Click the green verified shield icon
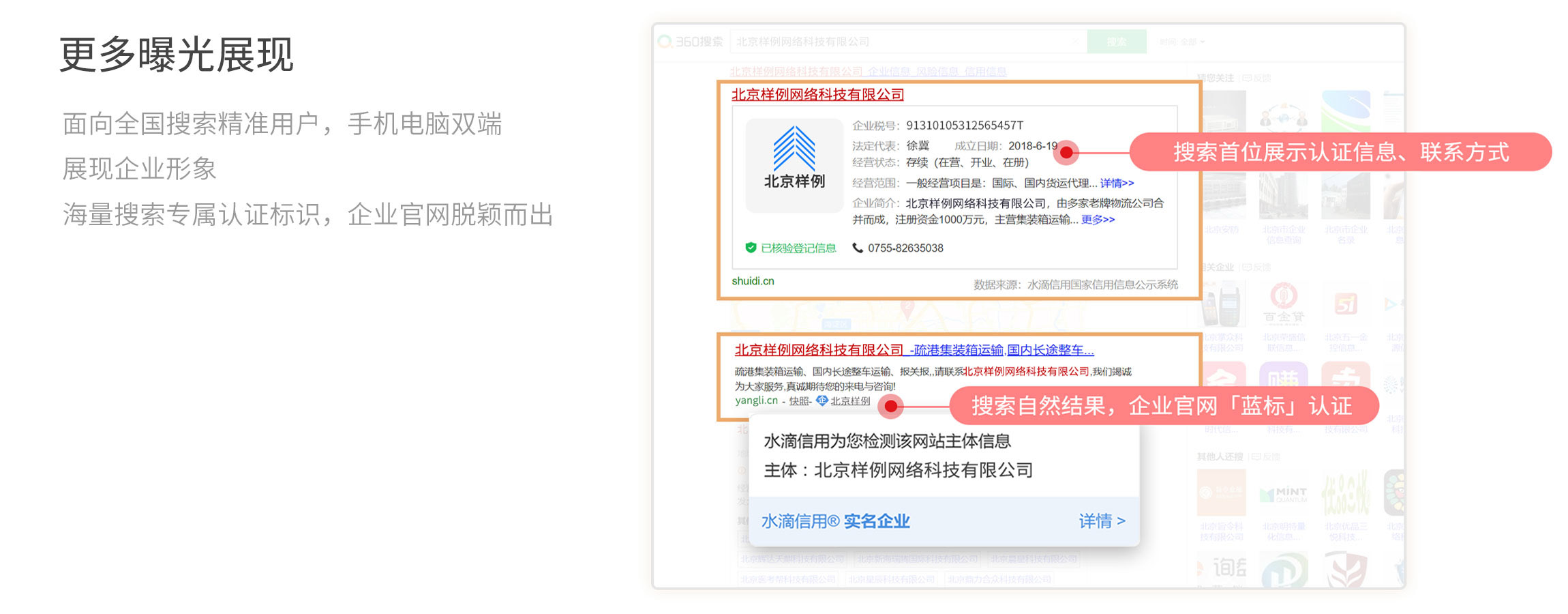This screenshot has height=614, width=1568. pyautogui.click(x=751, y=248)
